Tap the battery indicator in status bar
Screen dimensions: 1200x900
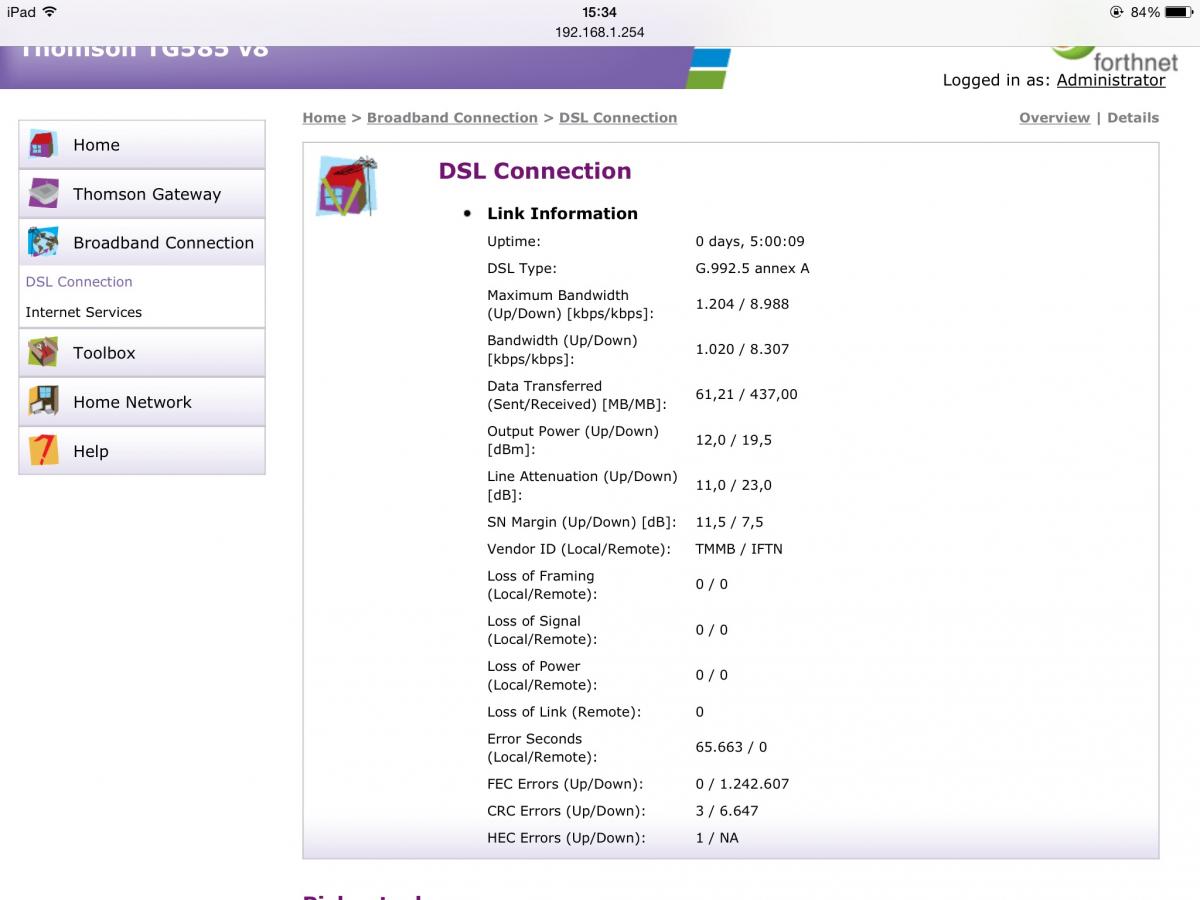1179,12
